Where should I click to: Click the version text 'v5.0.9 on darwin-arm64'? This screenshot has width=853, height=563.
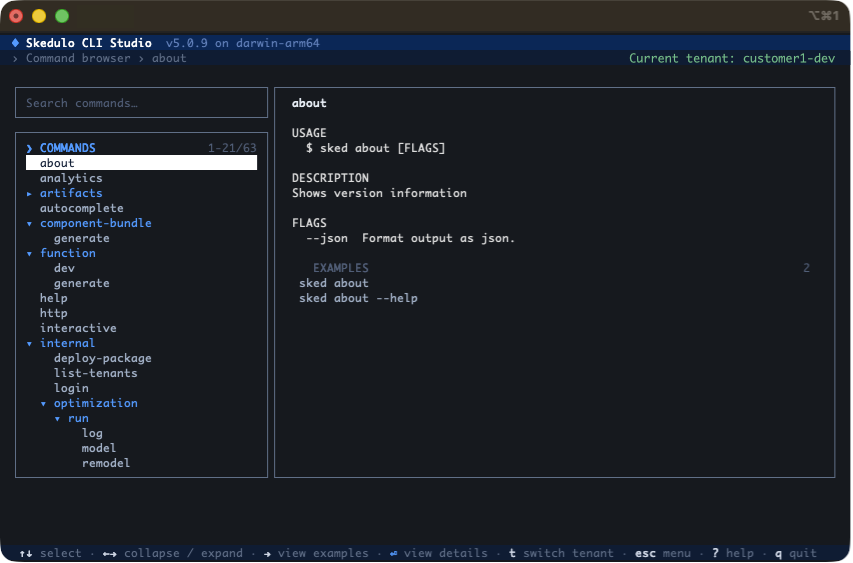[243, 43]
